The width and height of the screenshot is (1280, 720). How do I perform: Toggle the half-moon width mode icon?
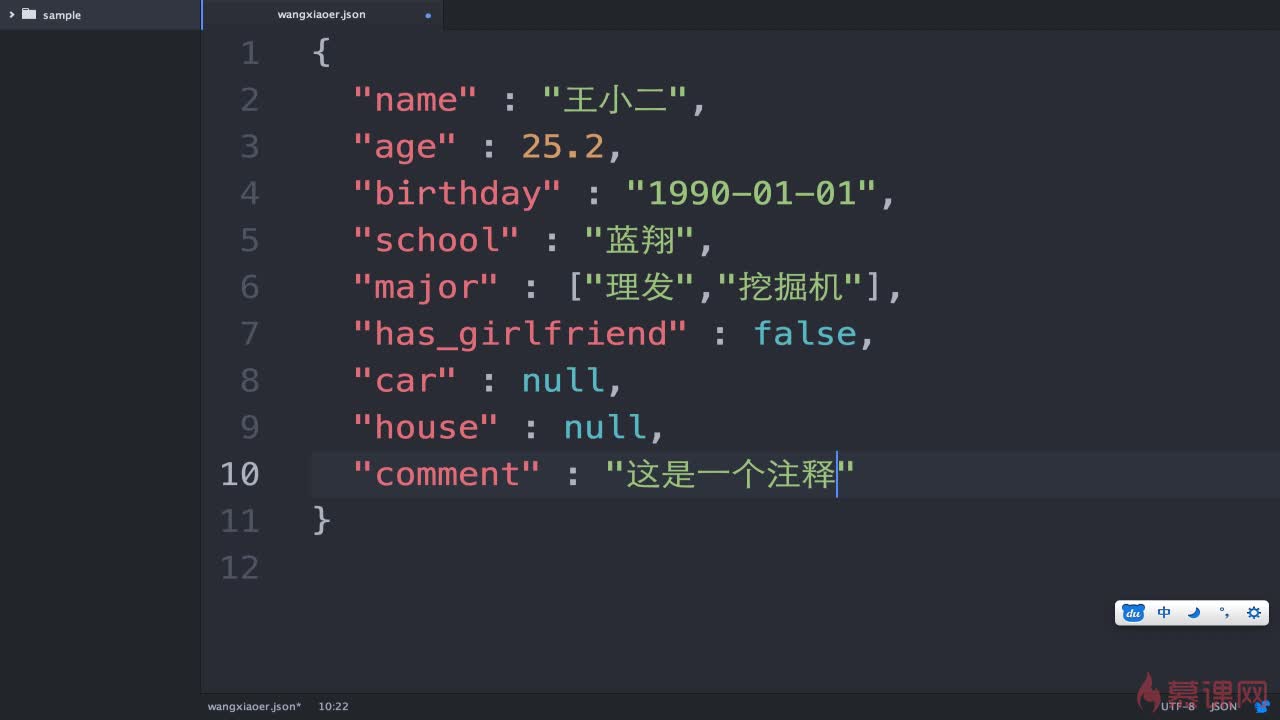(x=1194, y=613)
